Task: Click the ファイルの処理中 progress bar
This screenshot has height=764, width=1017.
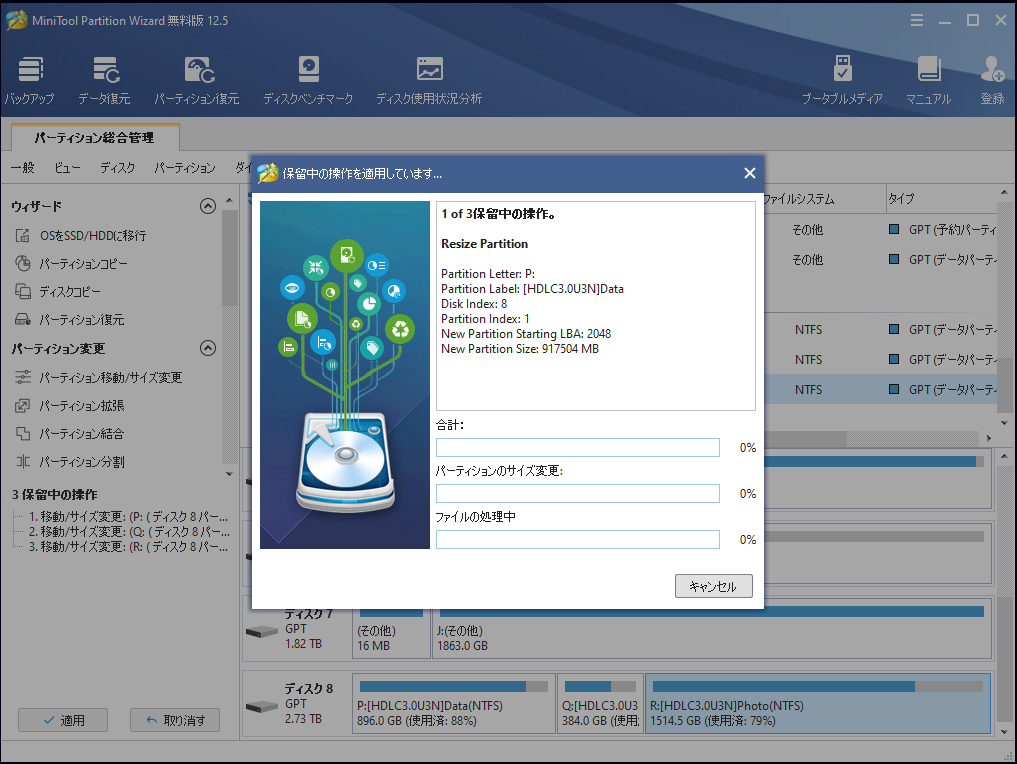Action: [578, 540]
